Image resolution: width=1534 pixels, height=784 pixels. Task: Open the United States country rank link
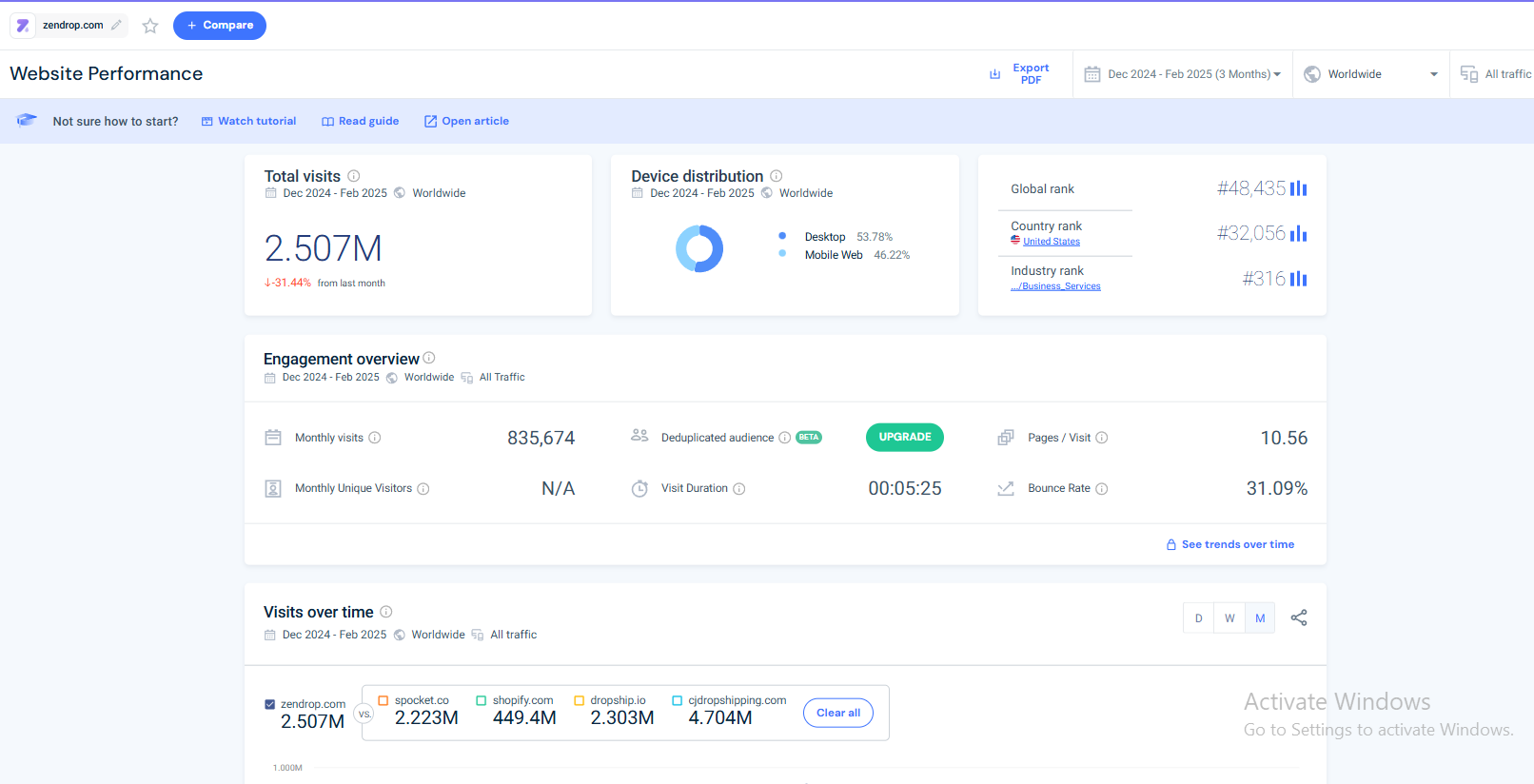1051,242
